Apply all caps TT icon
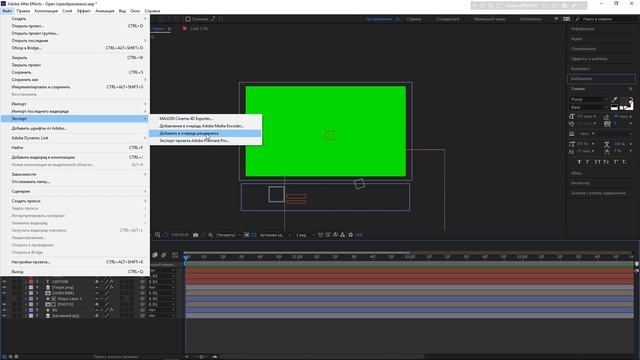This screenshot has height=360, width=640. [x=597, y=162]
